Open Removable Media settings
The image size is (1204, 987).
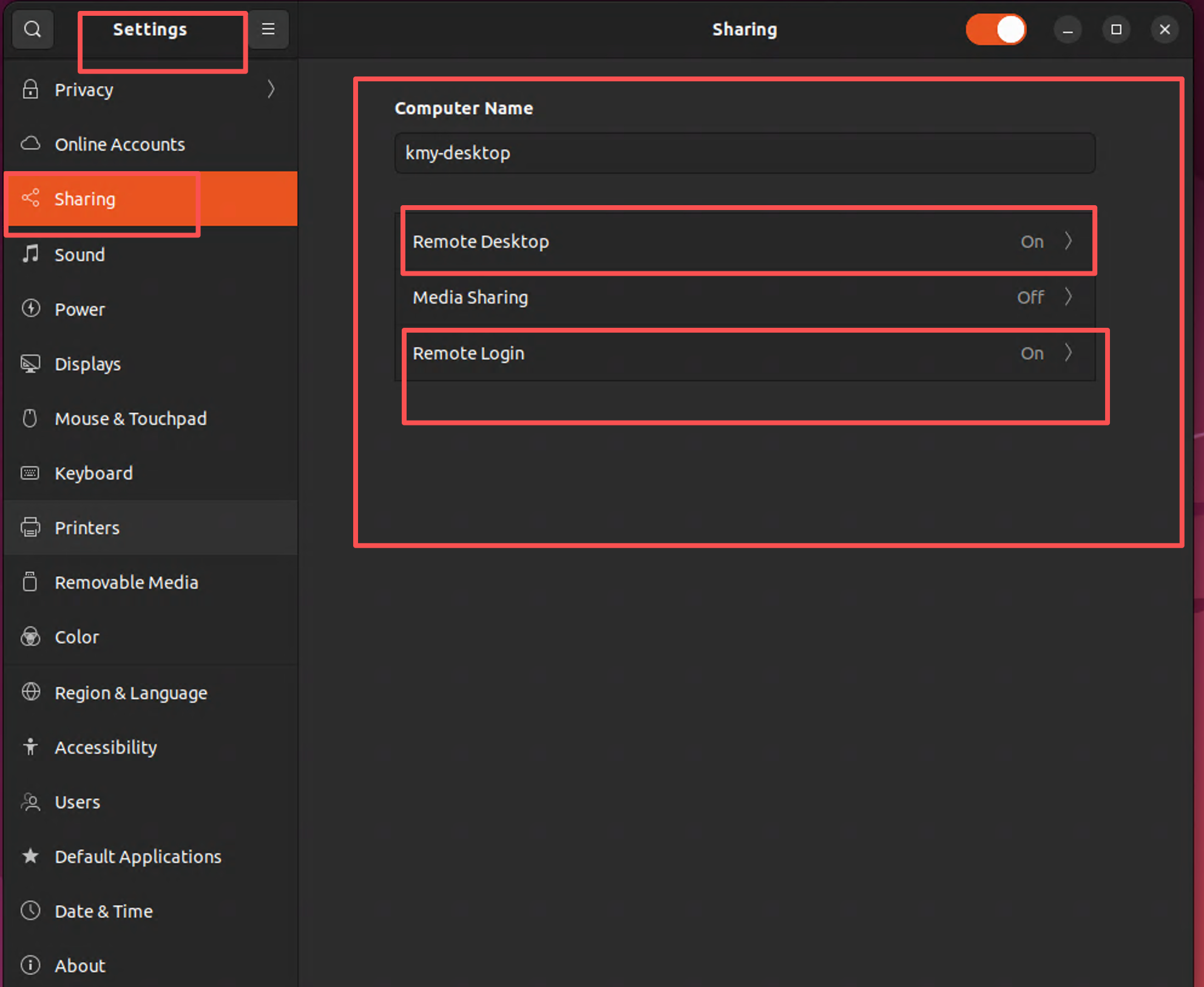(150, 582)
